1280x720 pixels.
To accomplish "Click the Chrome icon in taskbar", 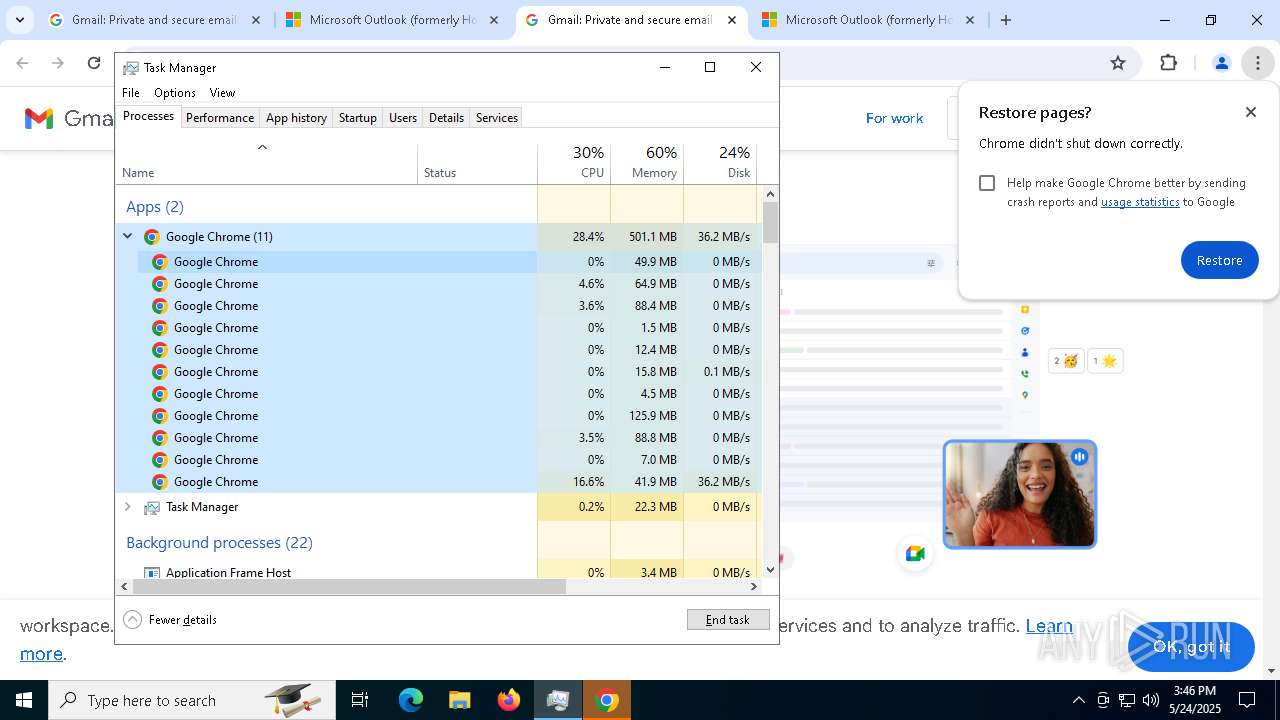I will pos(607,700).
